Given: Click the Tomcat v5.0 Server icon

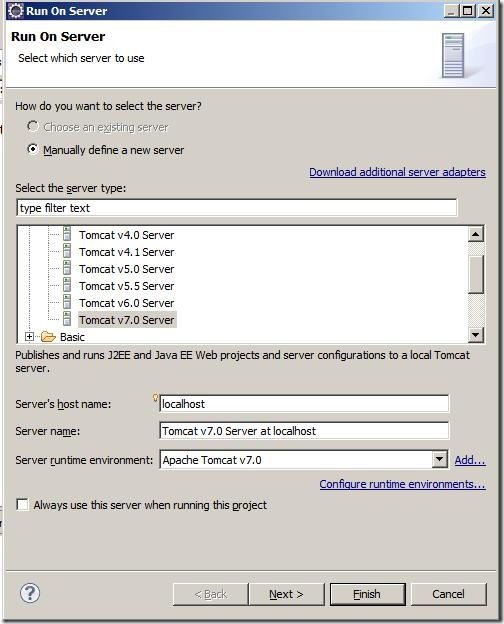Looking at the screenshot, I should [67, 269].
